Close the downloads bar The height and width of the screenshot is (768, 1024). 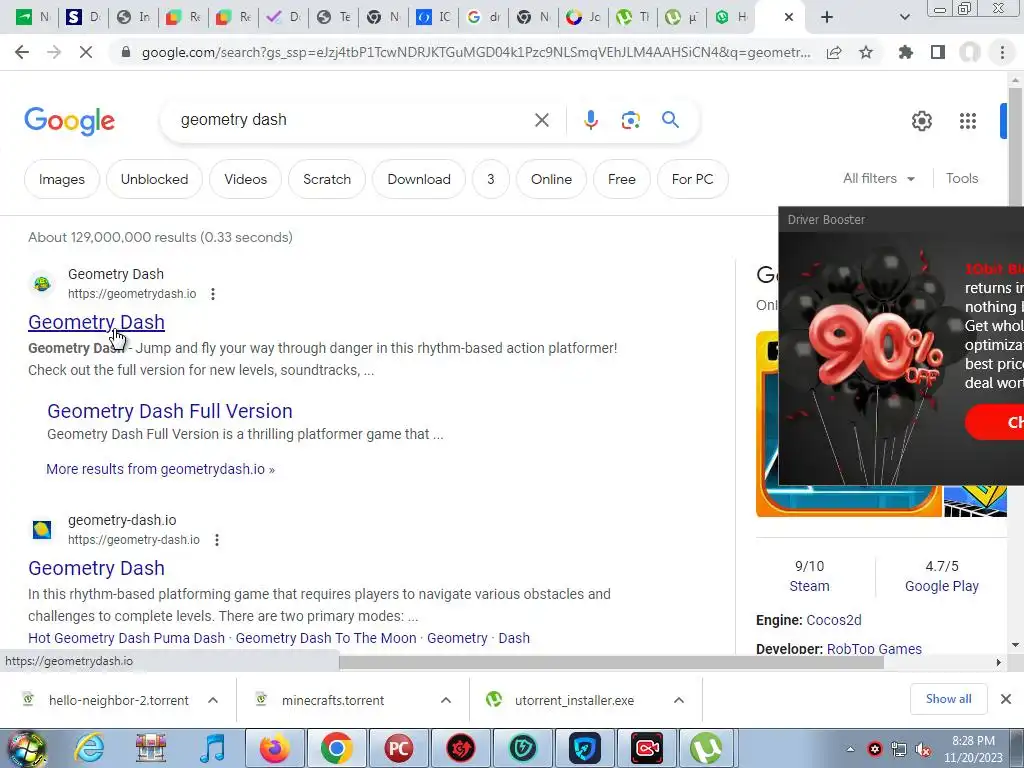pos(1006,699)
